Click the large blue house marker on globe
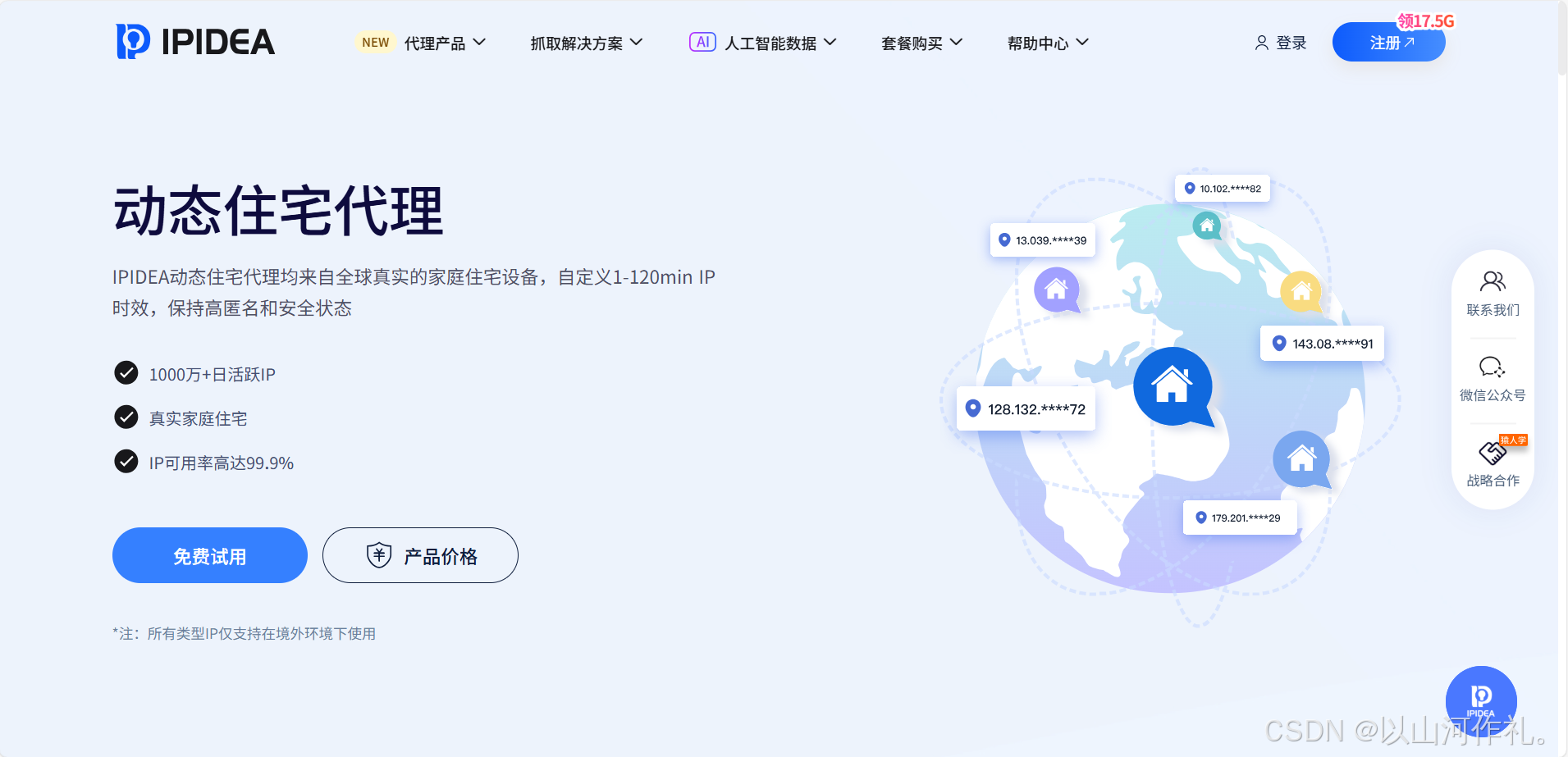This screenshot has width=1568, height=757. pyautogui.click(x=1173, y=386)
